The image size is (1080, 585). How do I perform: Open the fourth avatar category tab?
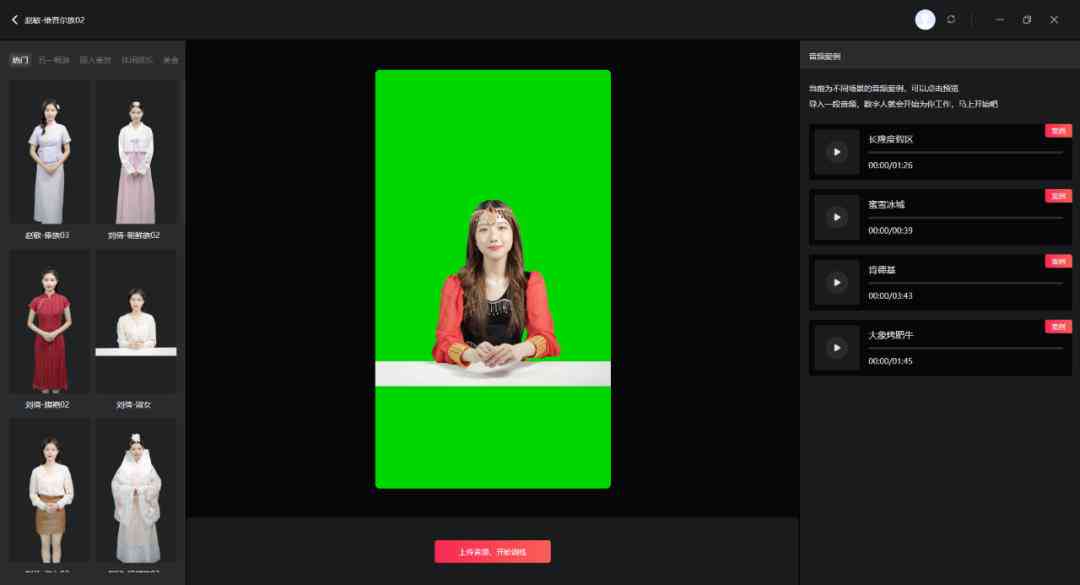(137, 60)
